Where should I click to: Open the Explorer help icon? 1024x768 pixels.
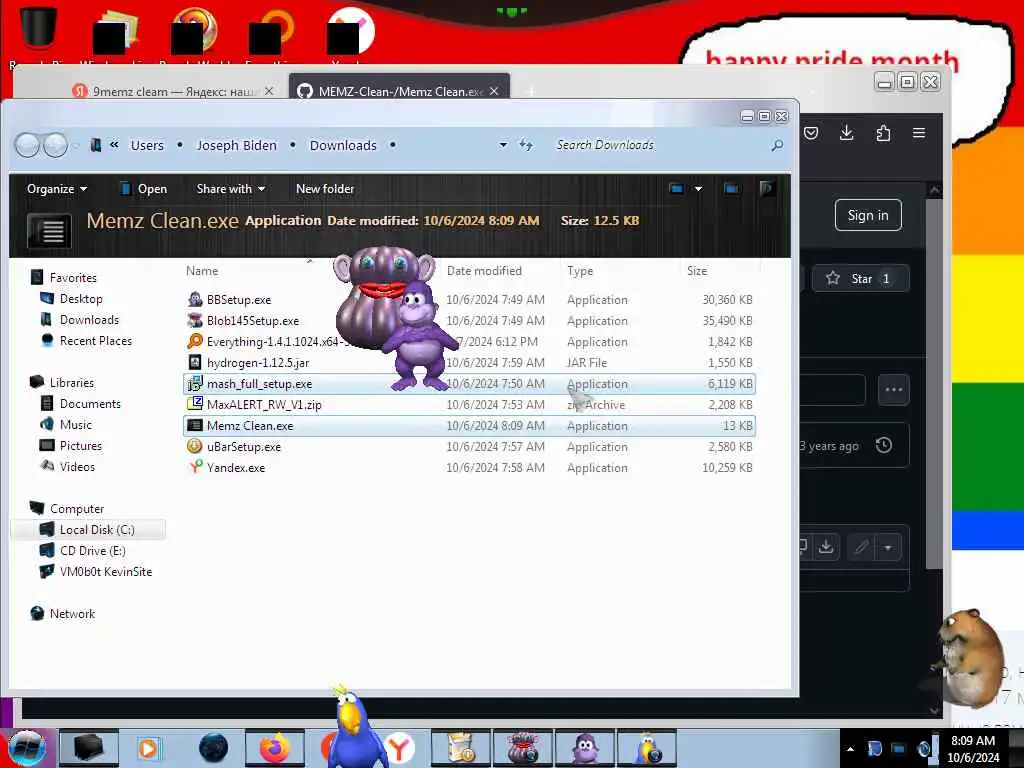coord(767,189)
